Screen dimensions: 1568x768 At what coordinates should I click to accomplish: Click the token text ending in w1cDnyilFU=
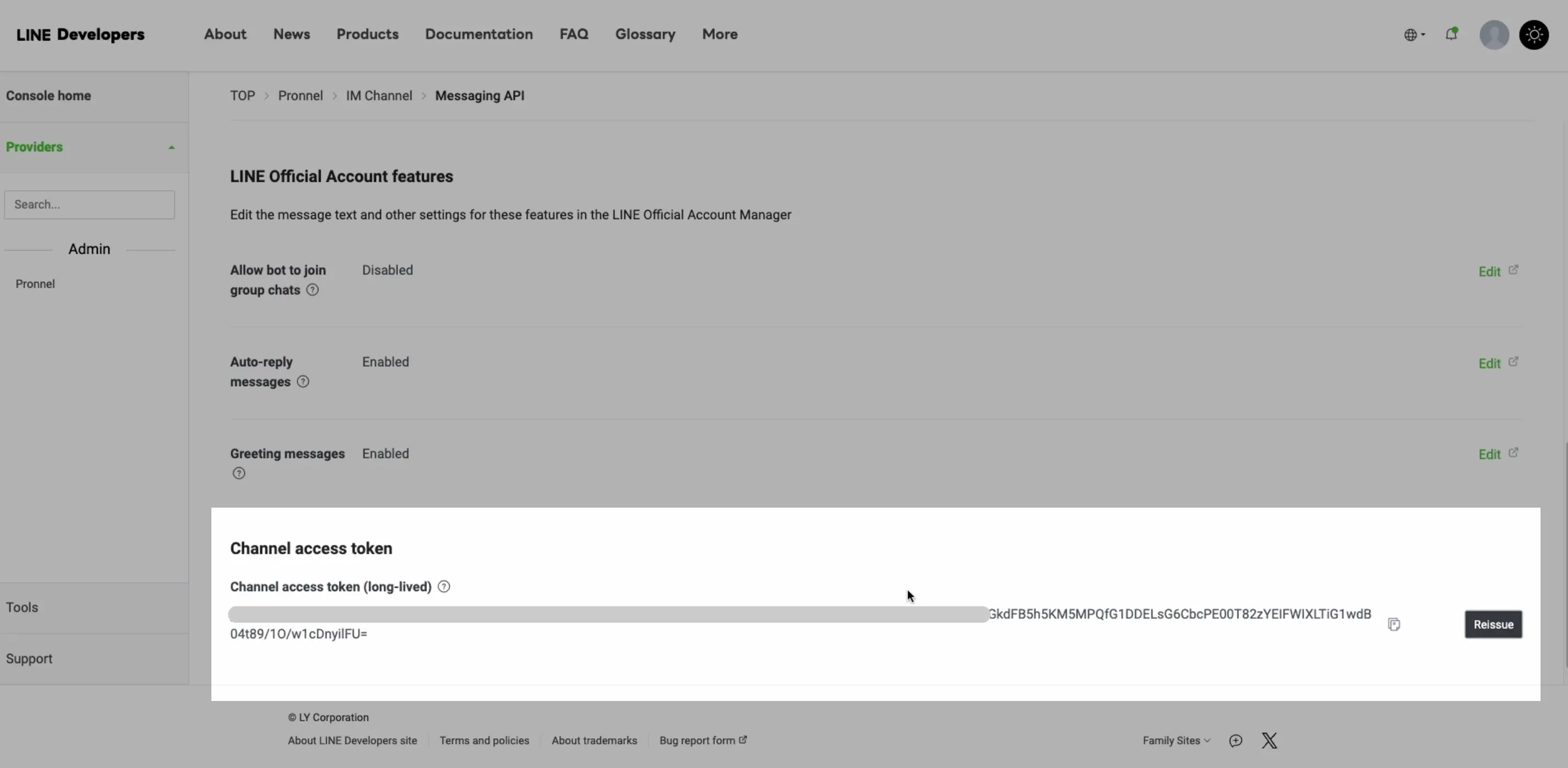click(x=299, y=634)
